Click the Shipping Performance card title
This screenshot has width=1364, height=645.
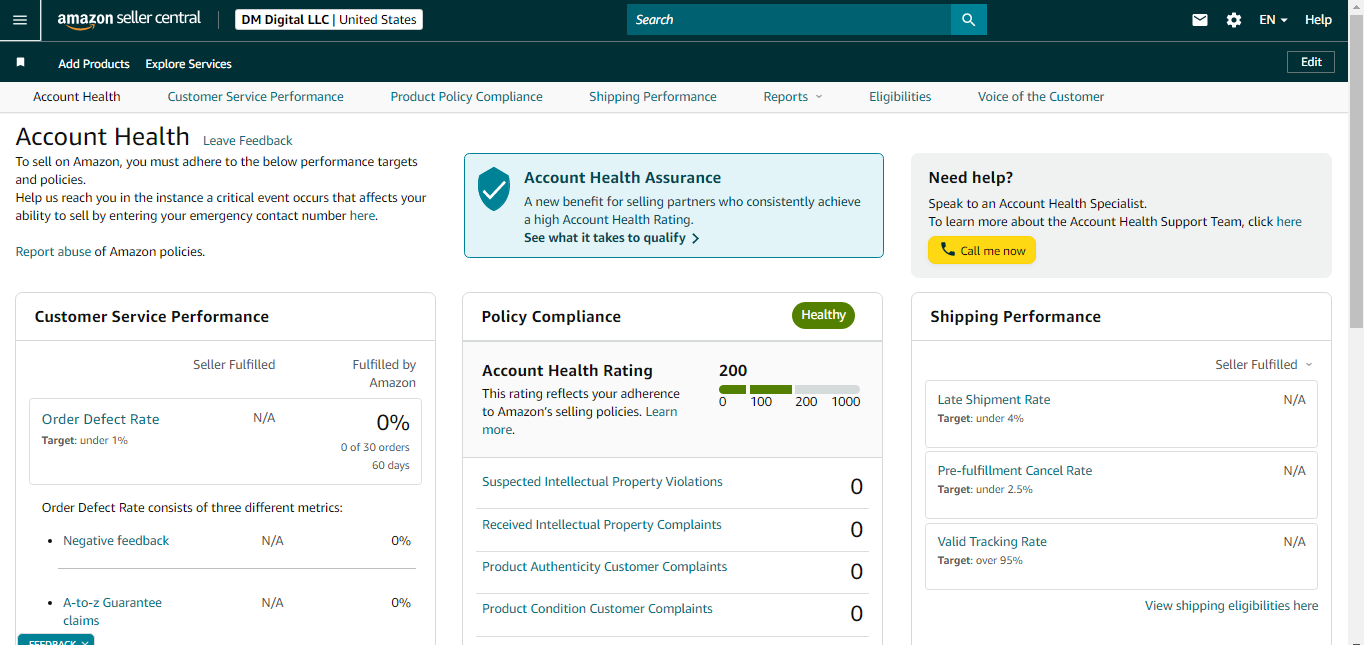(x=1015, y=317)
